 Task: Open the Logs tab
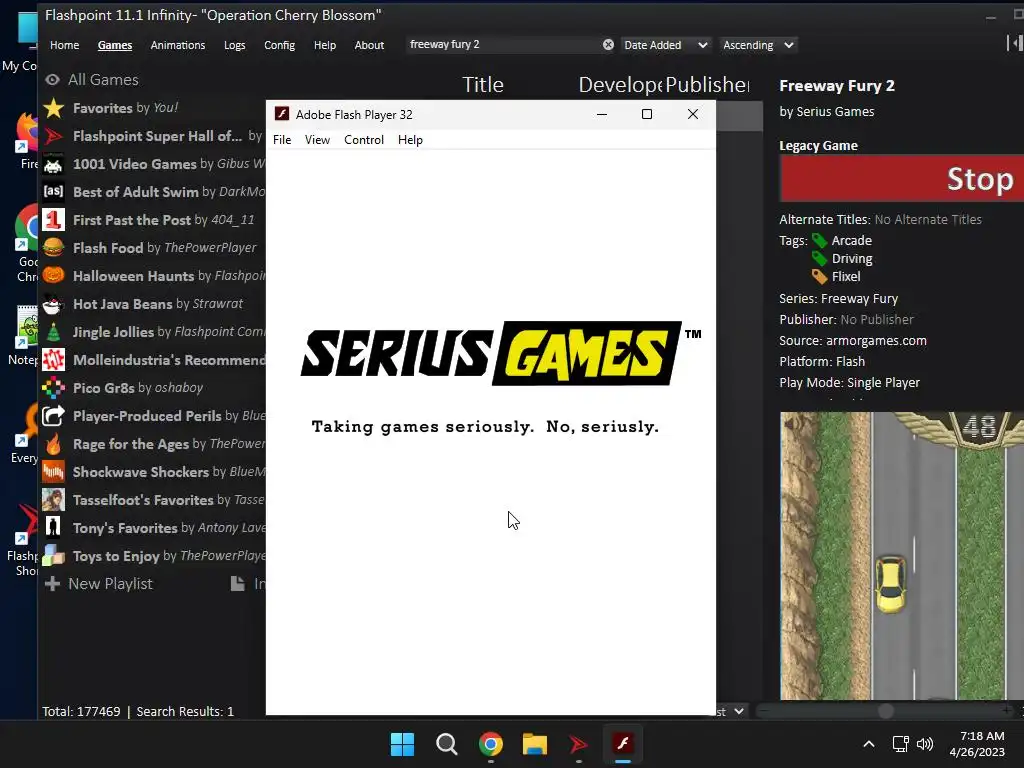coord(234,45)
